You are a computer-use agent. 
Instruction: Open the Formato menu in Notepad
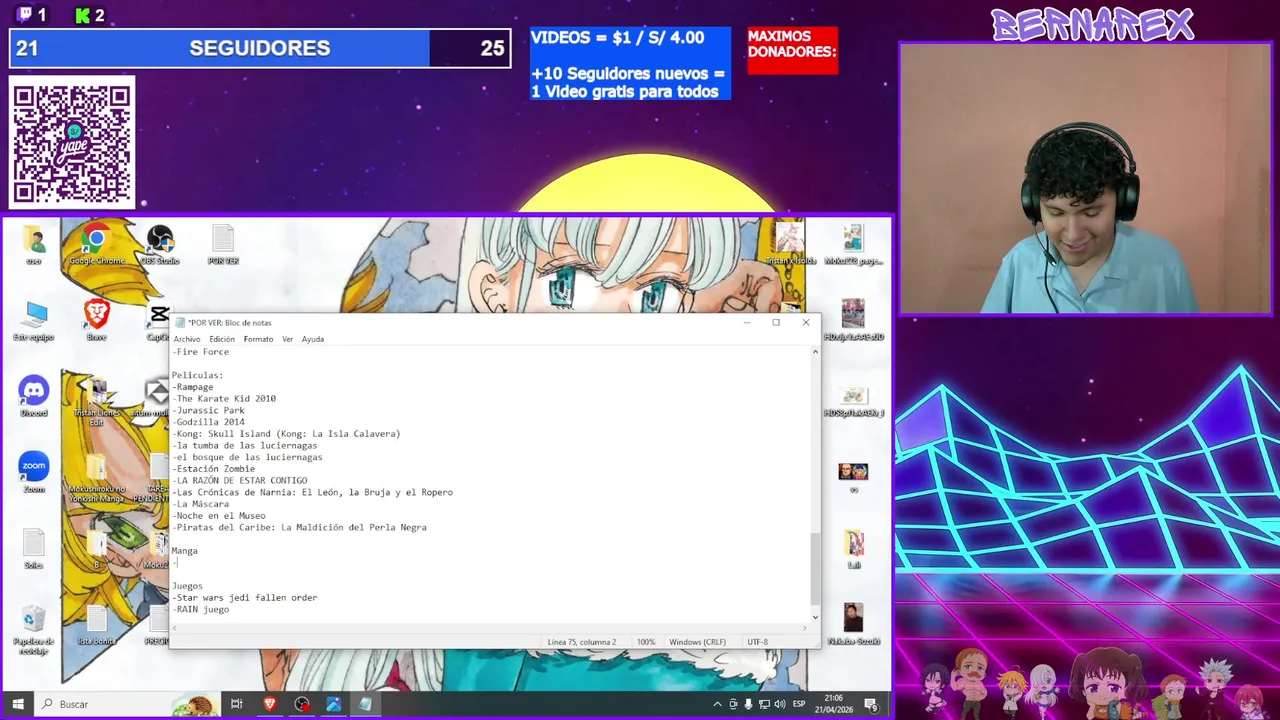258,339
